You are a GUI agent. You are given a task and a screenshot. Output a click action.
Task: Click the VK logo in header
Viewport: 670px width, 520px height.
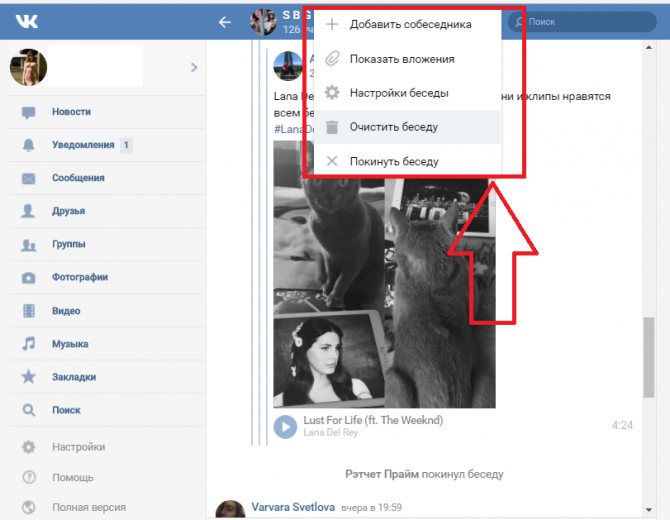(x=26, y=21)
